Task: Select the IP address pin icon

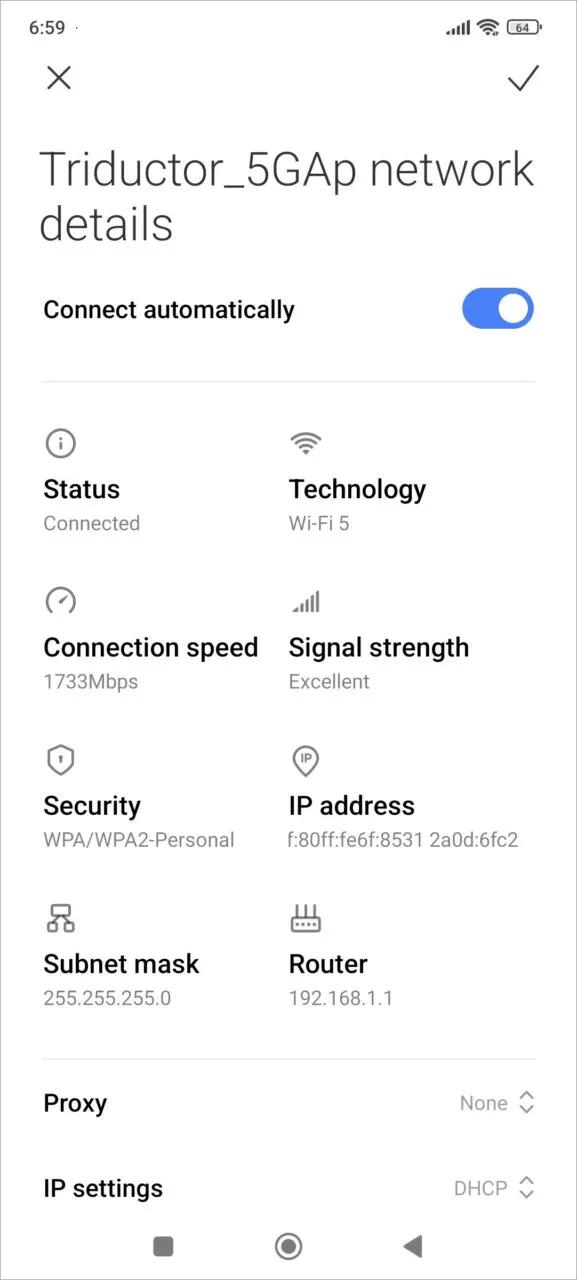Action: pos(305,760)
